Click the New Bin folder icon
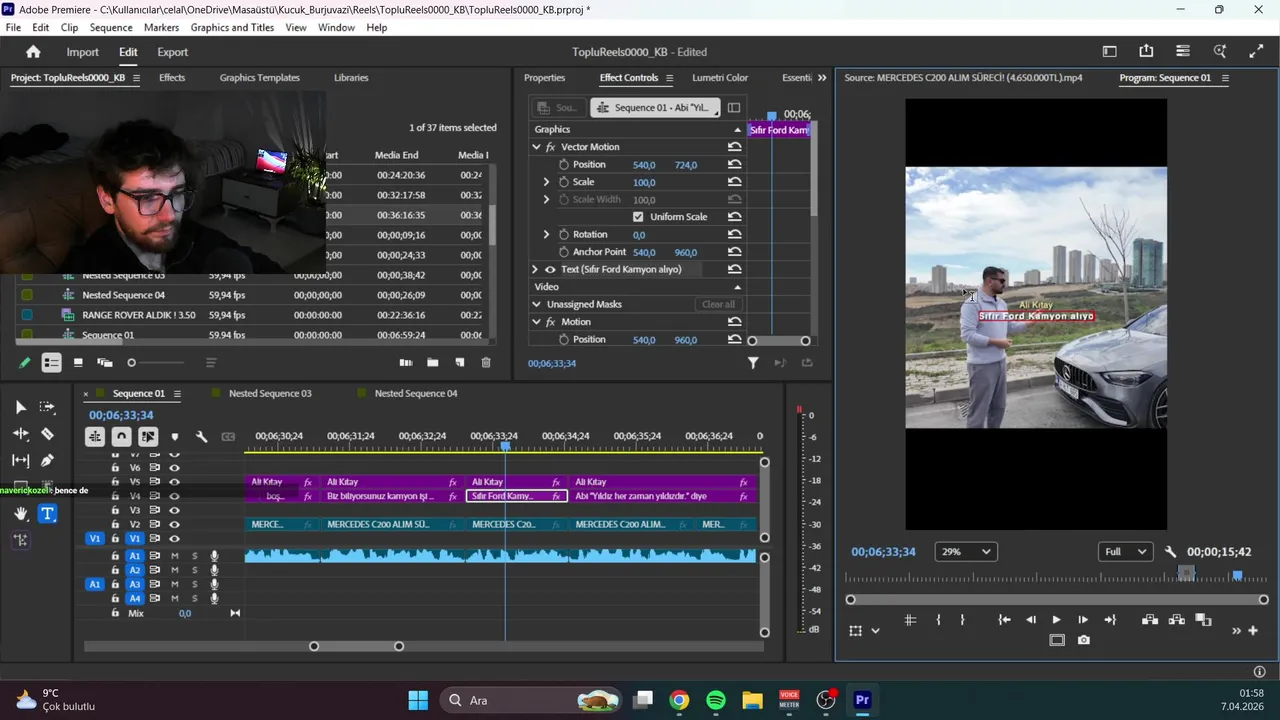The image size is (1280, 720). pos(432,363)
